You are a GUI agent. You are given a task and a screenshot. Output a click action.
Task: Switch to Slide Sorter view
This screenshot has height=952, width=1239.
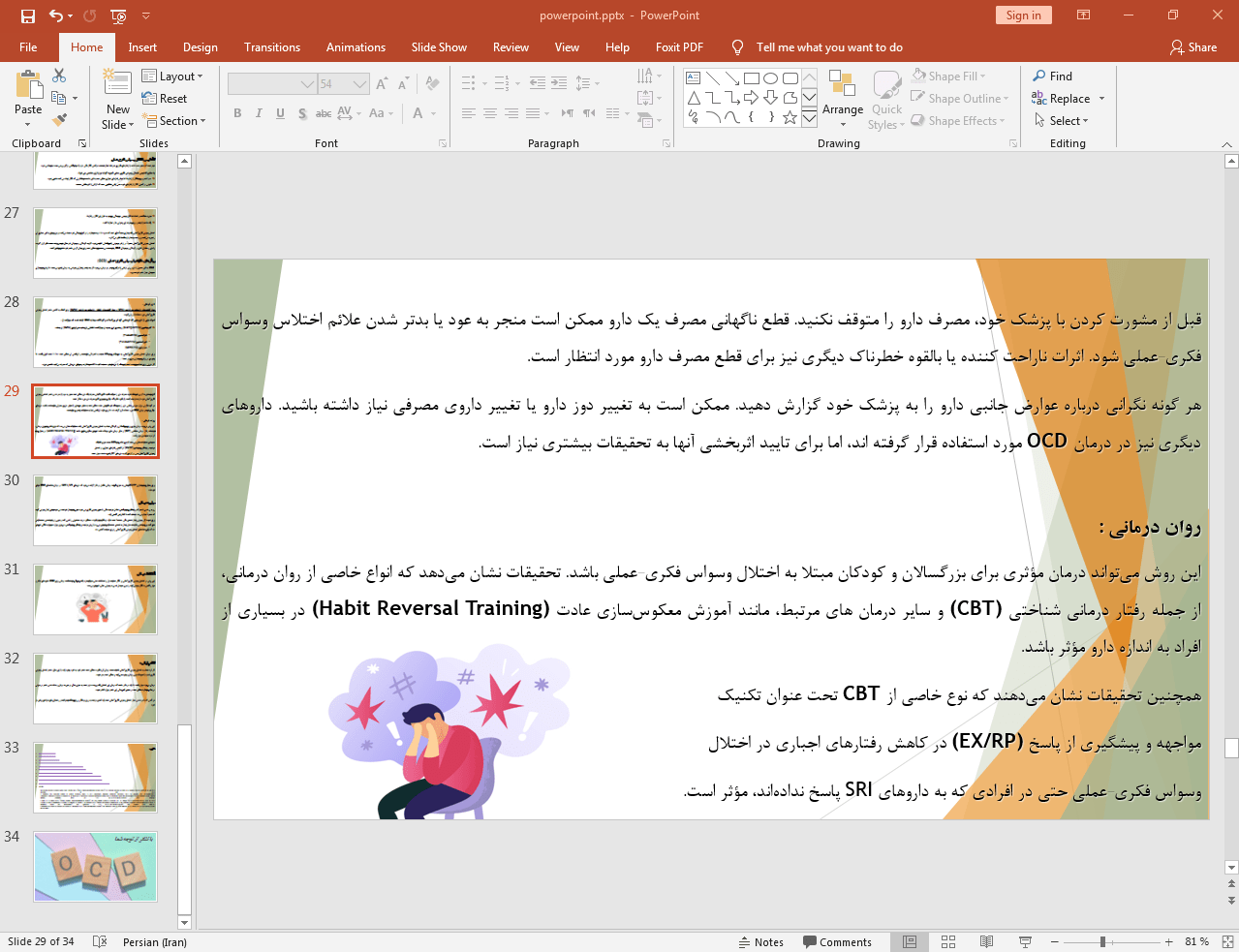[948, 941]
